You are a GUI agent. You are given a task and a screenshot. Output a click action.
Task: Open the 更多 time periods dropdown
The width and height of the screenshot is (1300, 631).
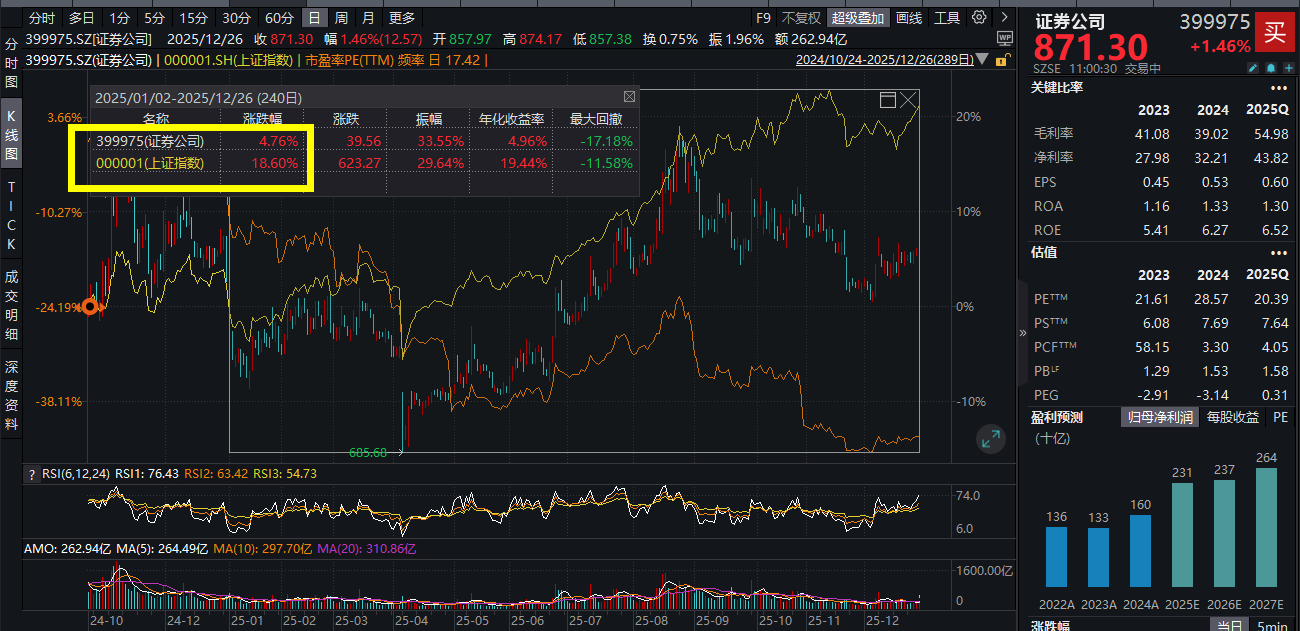[x=402, y=18]
